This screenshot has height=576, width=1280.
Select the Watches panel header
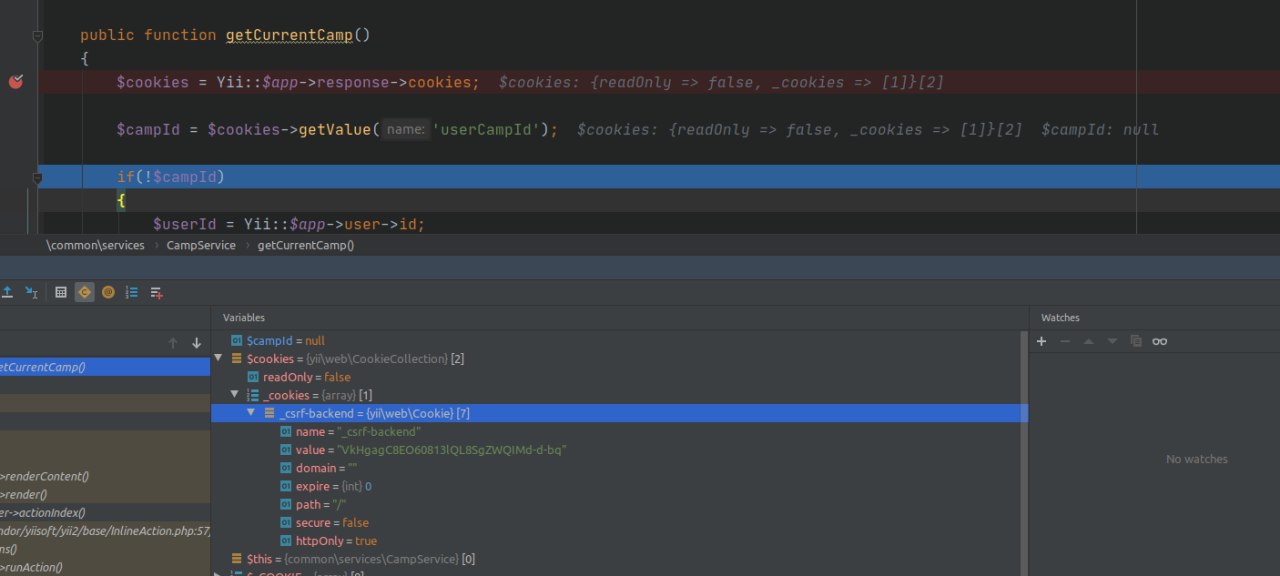point(1060,317)
